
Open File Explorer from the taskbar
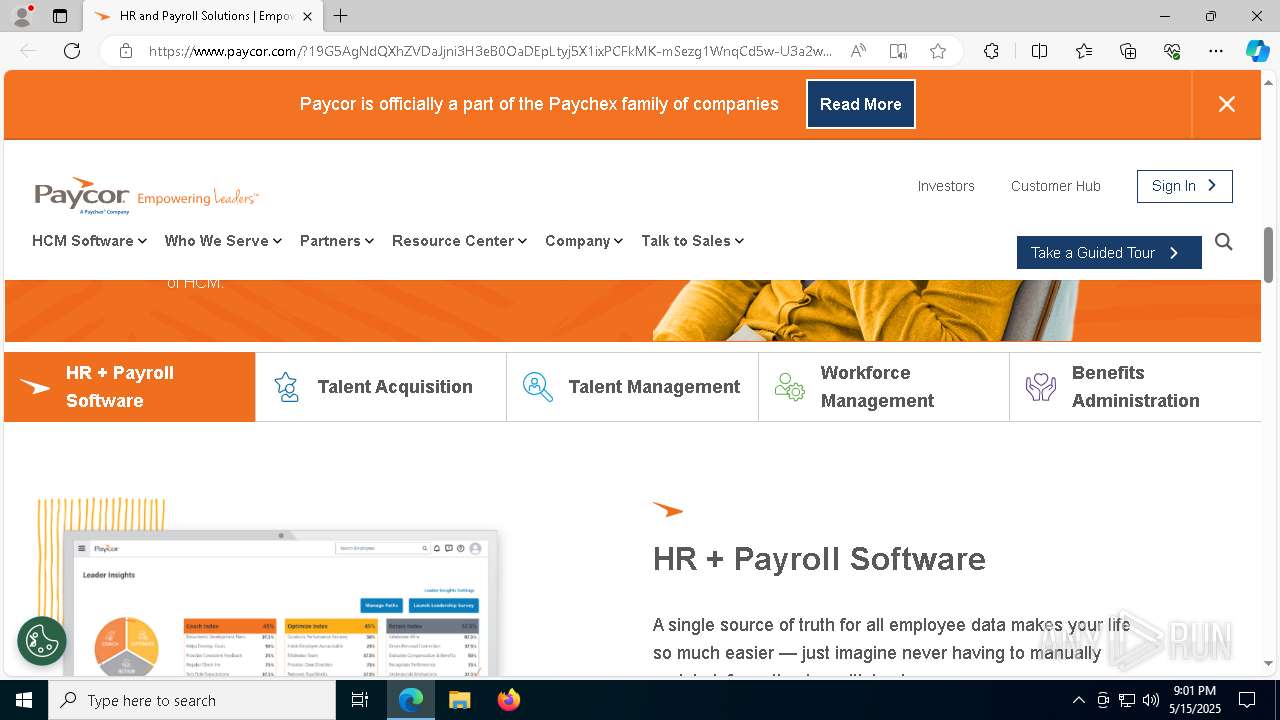(x=459, y=700)
